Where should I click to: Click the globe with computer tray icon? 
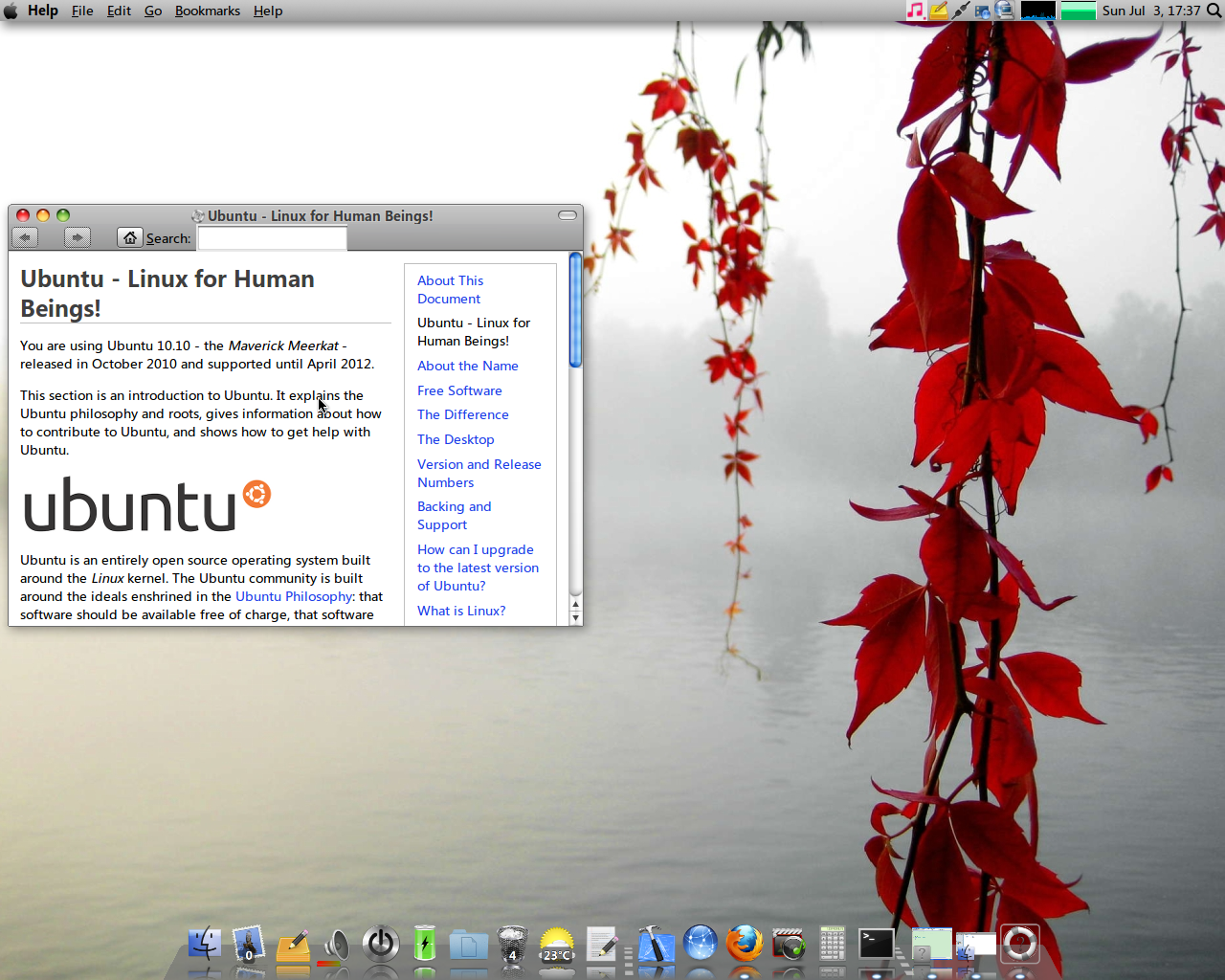click(x=1004, y=11)
